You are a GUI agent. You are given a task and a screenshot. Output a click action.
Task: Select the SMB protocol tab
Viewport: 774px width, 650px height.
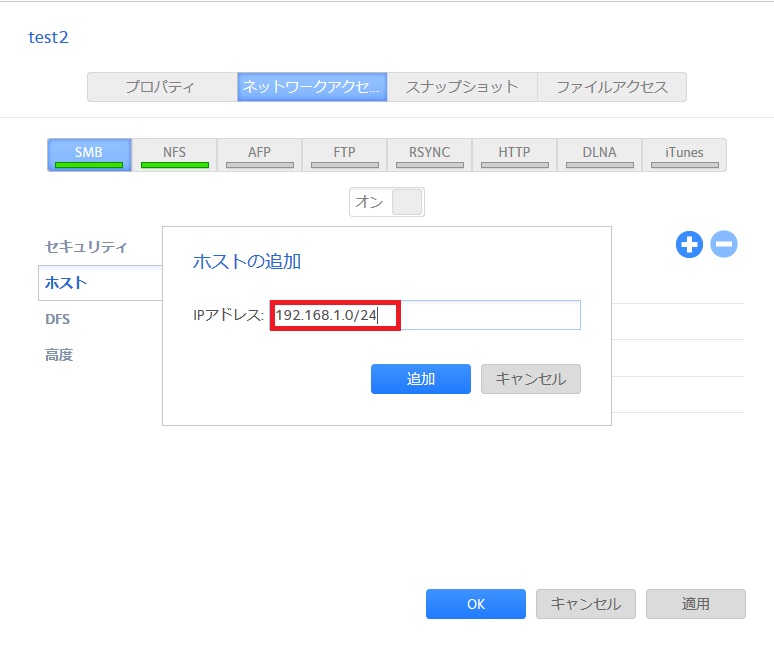click(x=89, y=155)
